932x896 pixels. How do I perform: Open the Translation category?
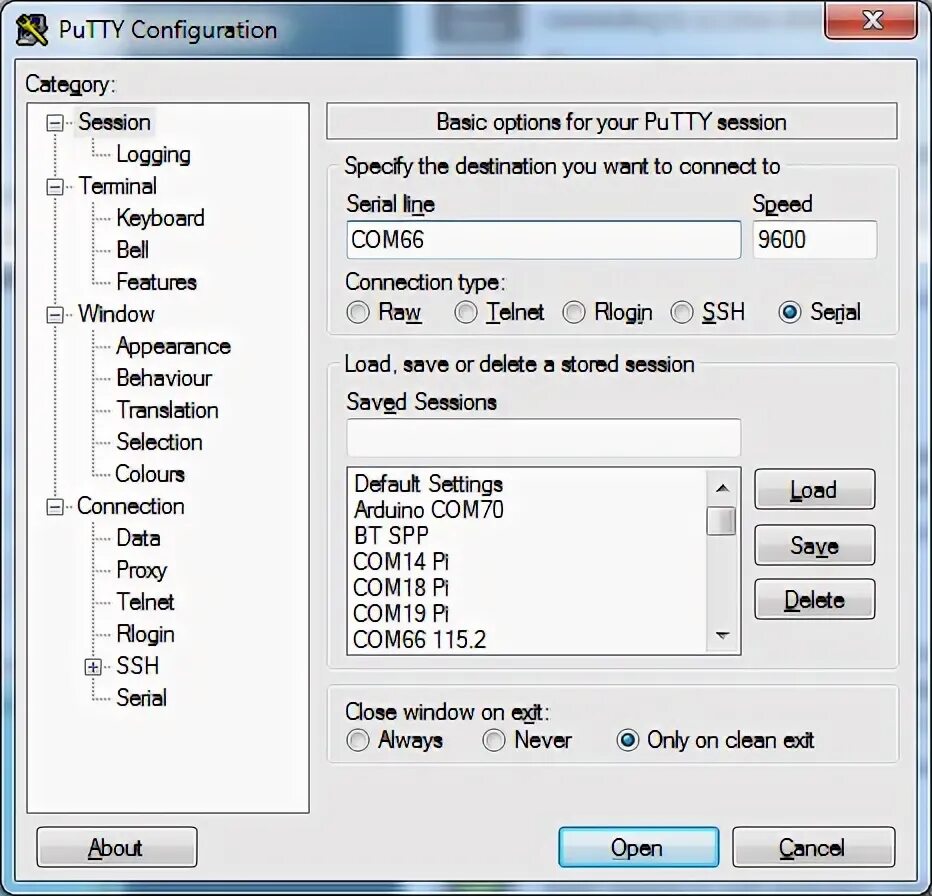point(168,410)
